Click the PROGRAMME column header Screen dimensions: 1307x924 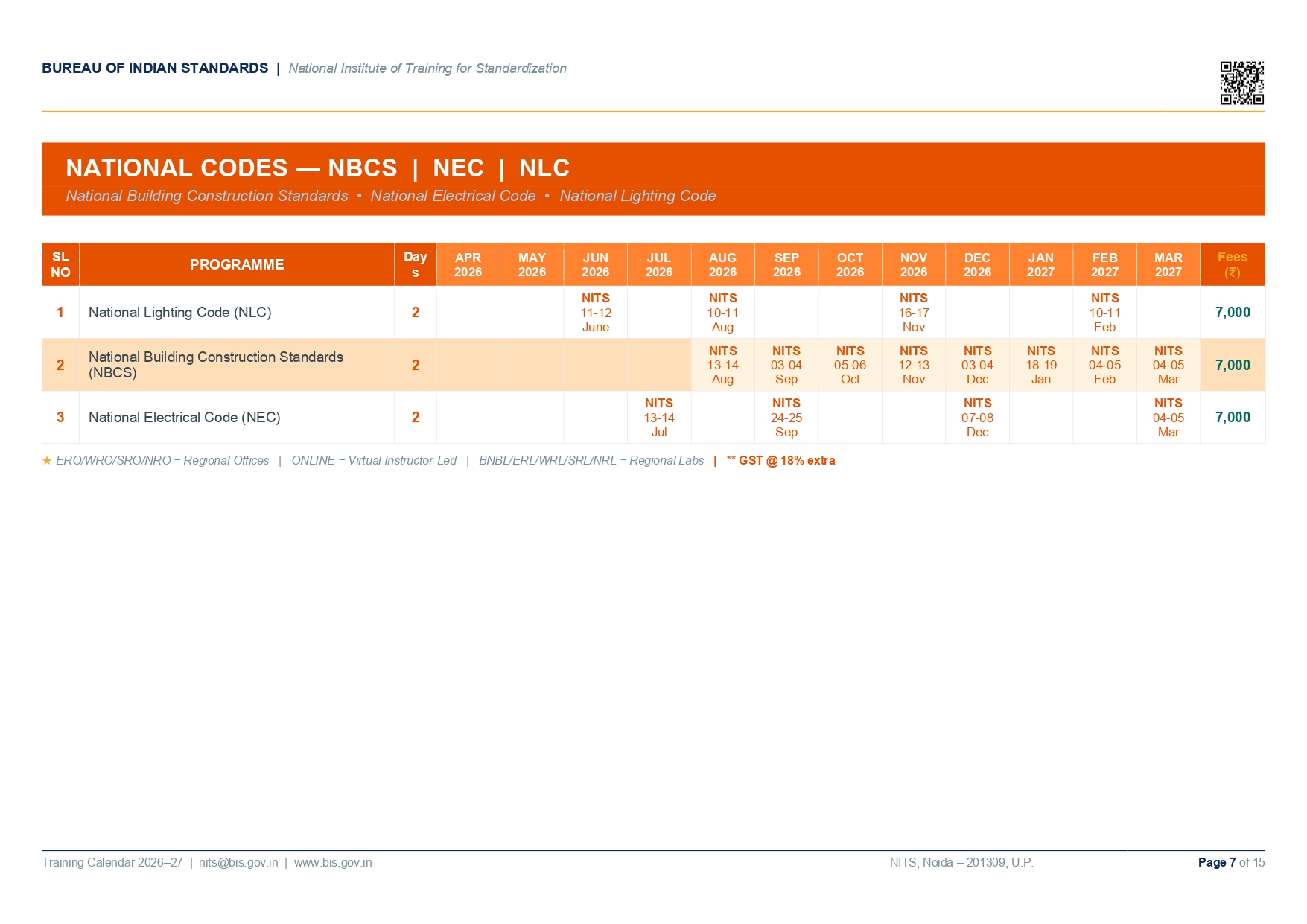tap(237, 264)
